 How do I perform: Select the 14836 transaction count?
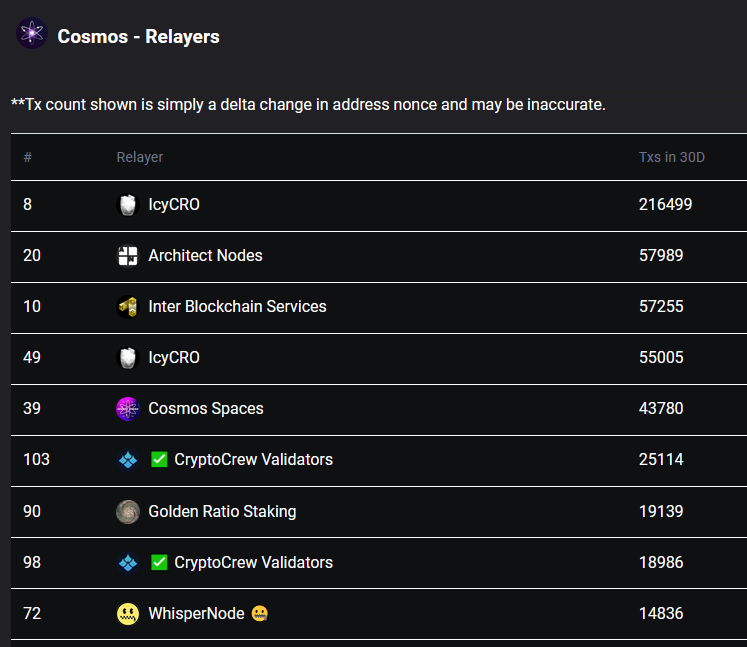click(661, 614)
